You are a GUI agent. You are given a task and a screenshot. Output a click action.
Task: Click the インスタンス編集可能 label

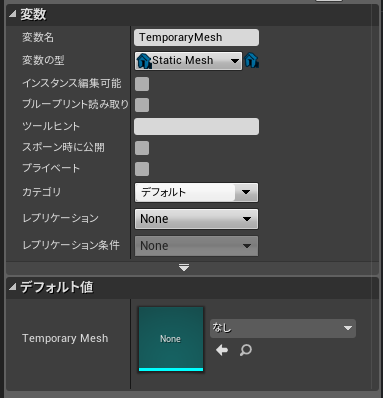click(x=72, y=83)
